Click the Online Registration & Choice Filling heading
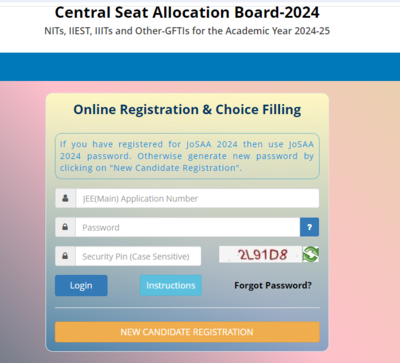This screenshot has width=400, height=363. tap(187, 110)
